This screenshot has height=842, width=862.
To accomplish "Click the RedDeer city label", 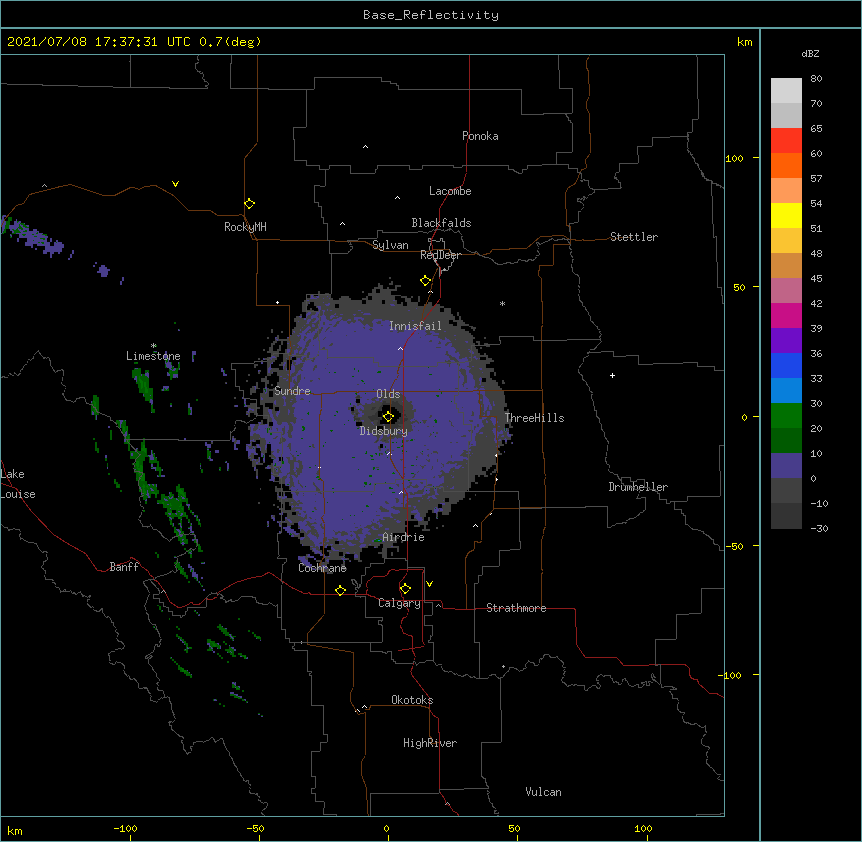I will [x=440, y=255].
